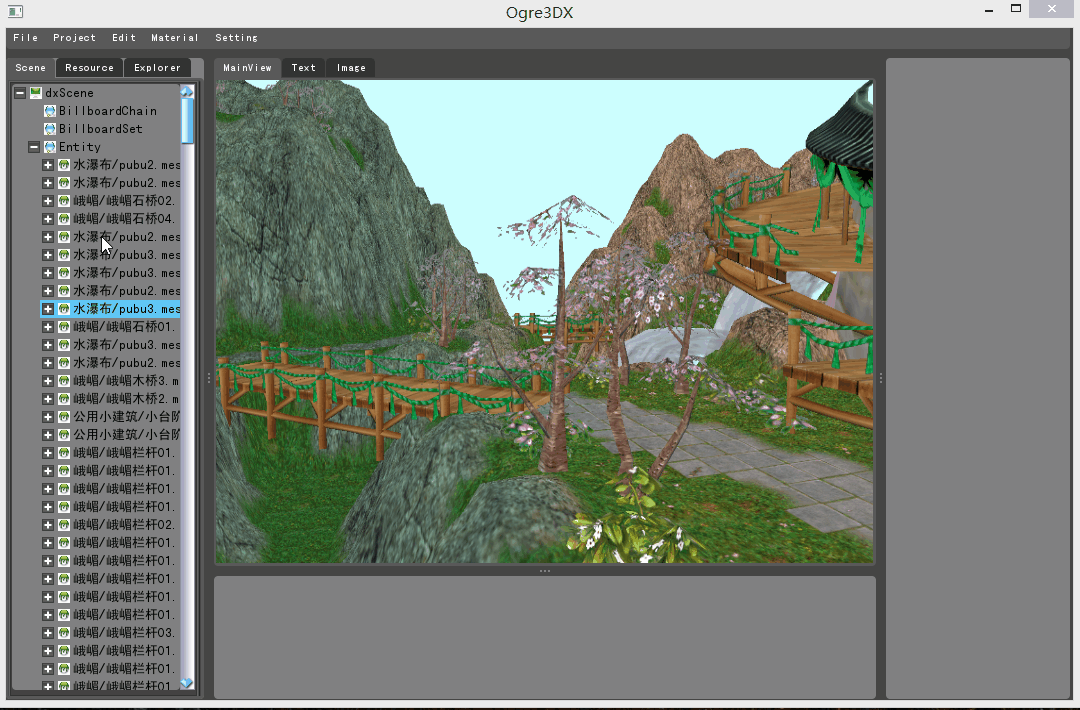Expand the 峨嵋栏杆02 entity node
This screenshot has height=710, width=1080.
48,525
